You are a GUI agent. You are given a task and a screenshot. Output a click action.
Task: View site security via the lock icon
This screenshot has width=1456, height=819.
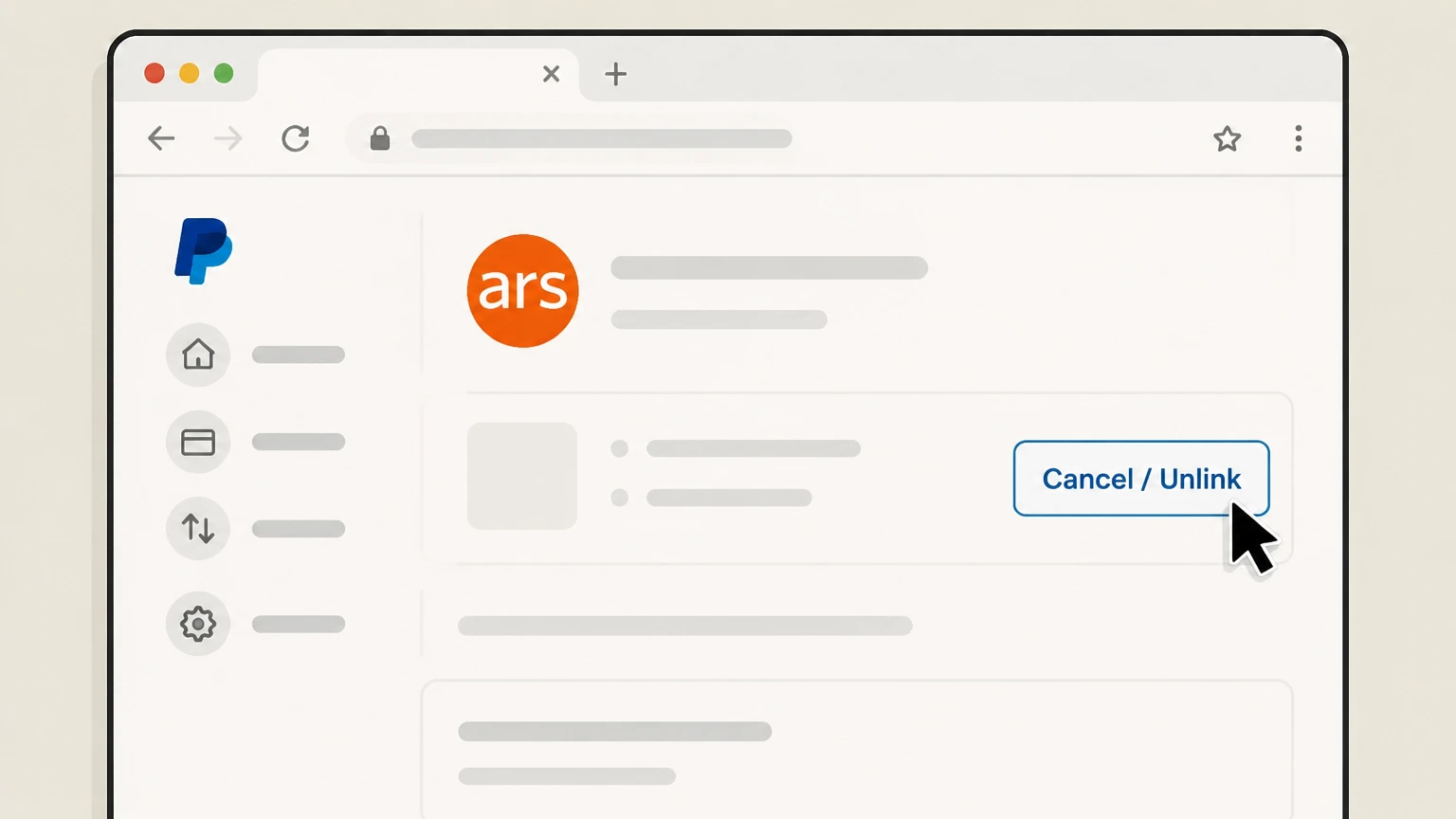point(380,138)
